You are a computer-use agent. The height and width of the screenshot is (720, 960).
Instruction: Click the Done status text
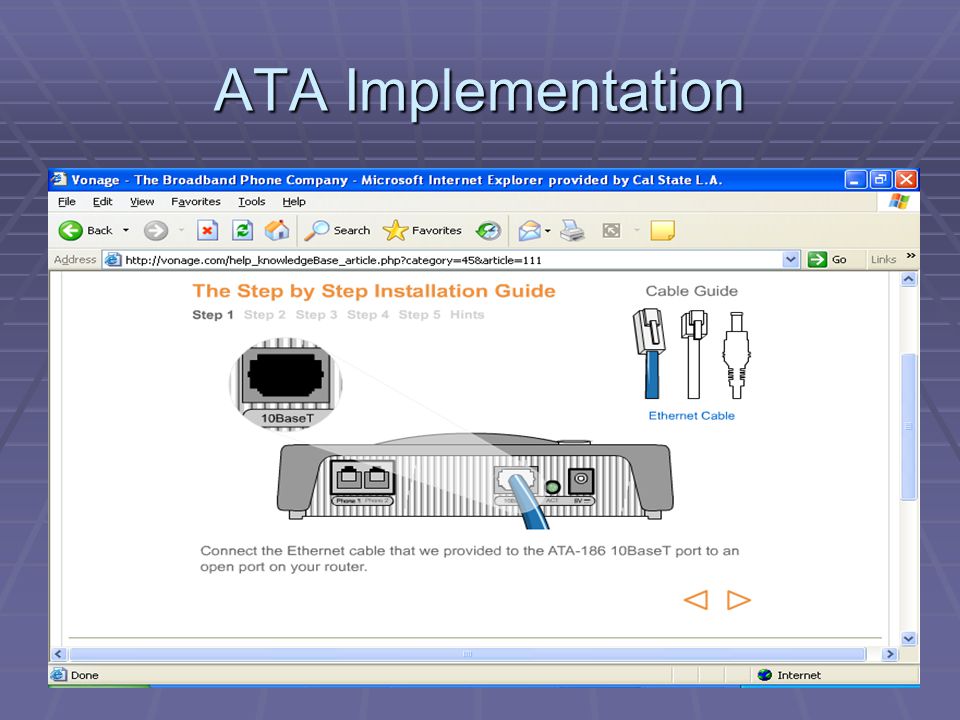[84, 675]
